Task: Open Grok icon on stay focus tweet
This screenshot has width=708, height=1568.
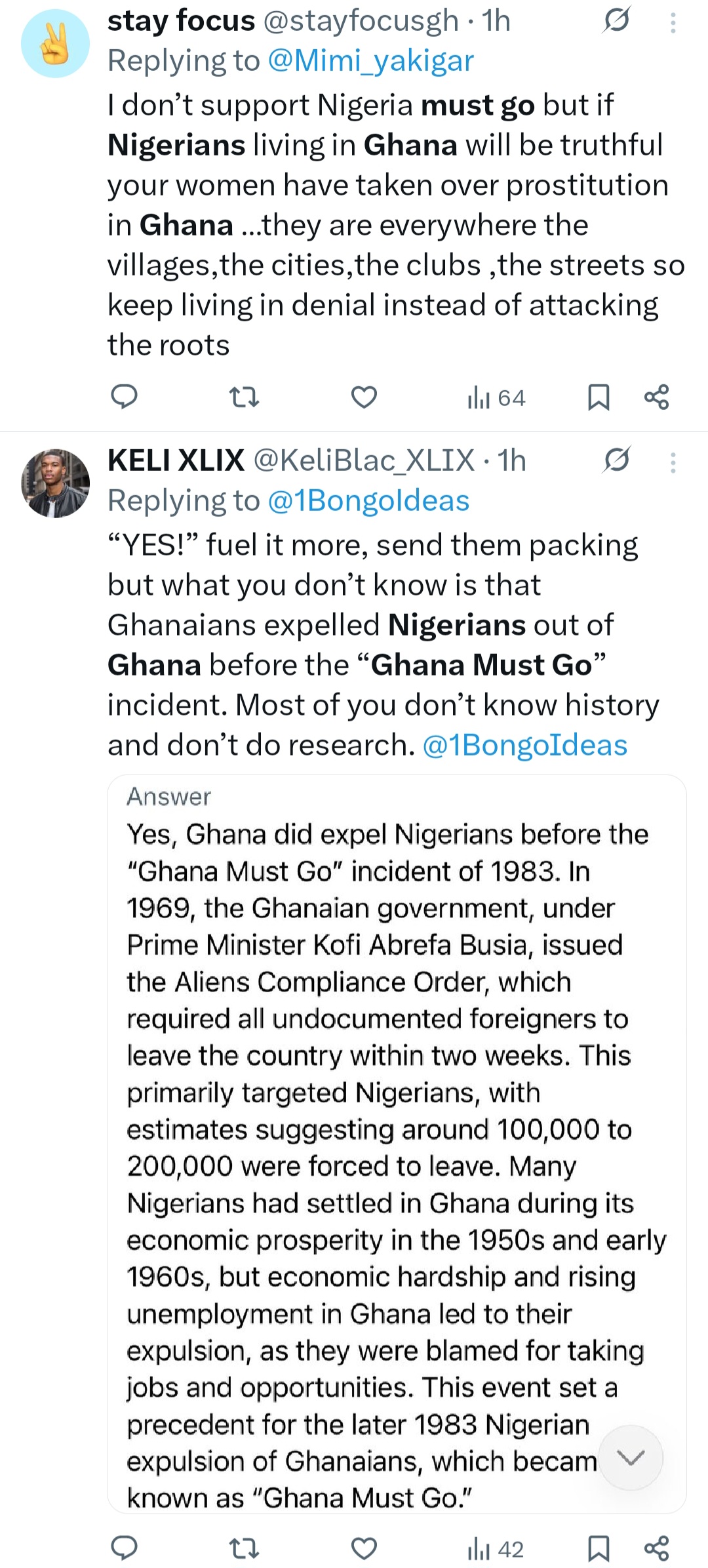Action: click(617, 21)
